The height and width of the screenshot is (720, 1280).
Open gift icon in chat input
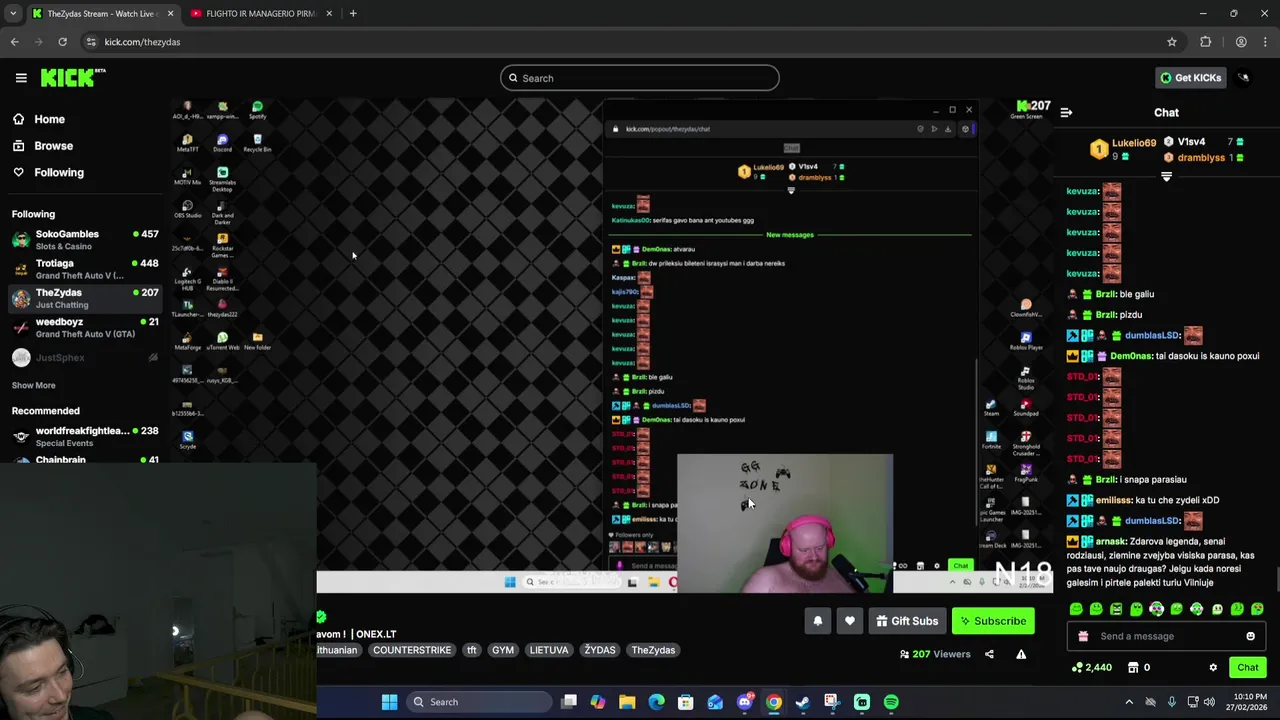click(x=1083, y=636)
